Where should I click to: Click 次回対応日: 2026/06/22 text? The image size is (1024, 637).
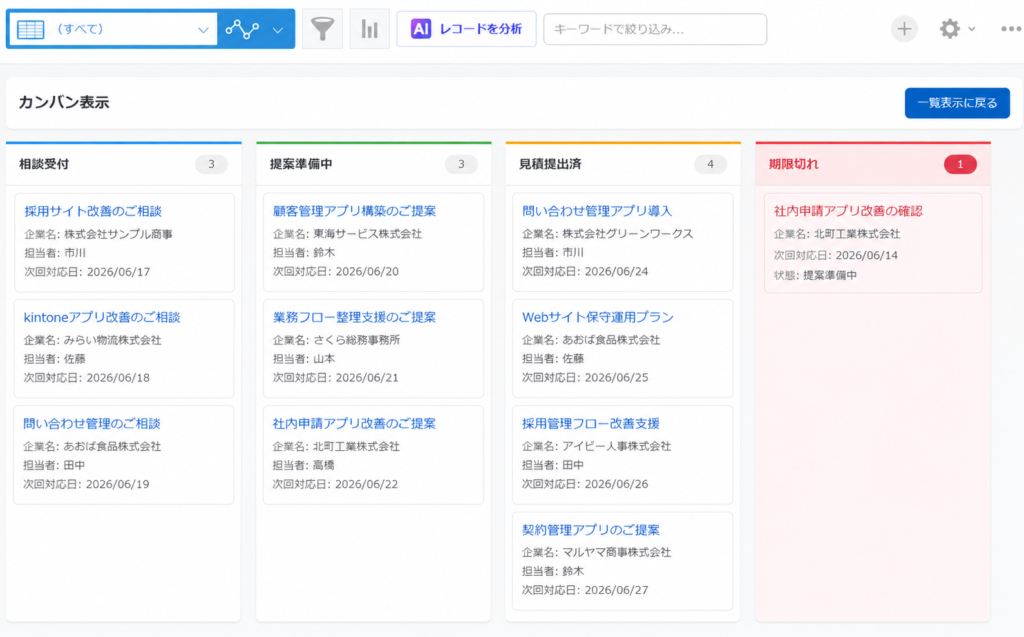336,484
